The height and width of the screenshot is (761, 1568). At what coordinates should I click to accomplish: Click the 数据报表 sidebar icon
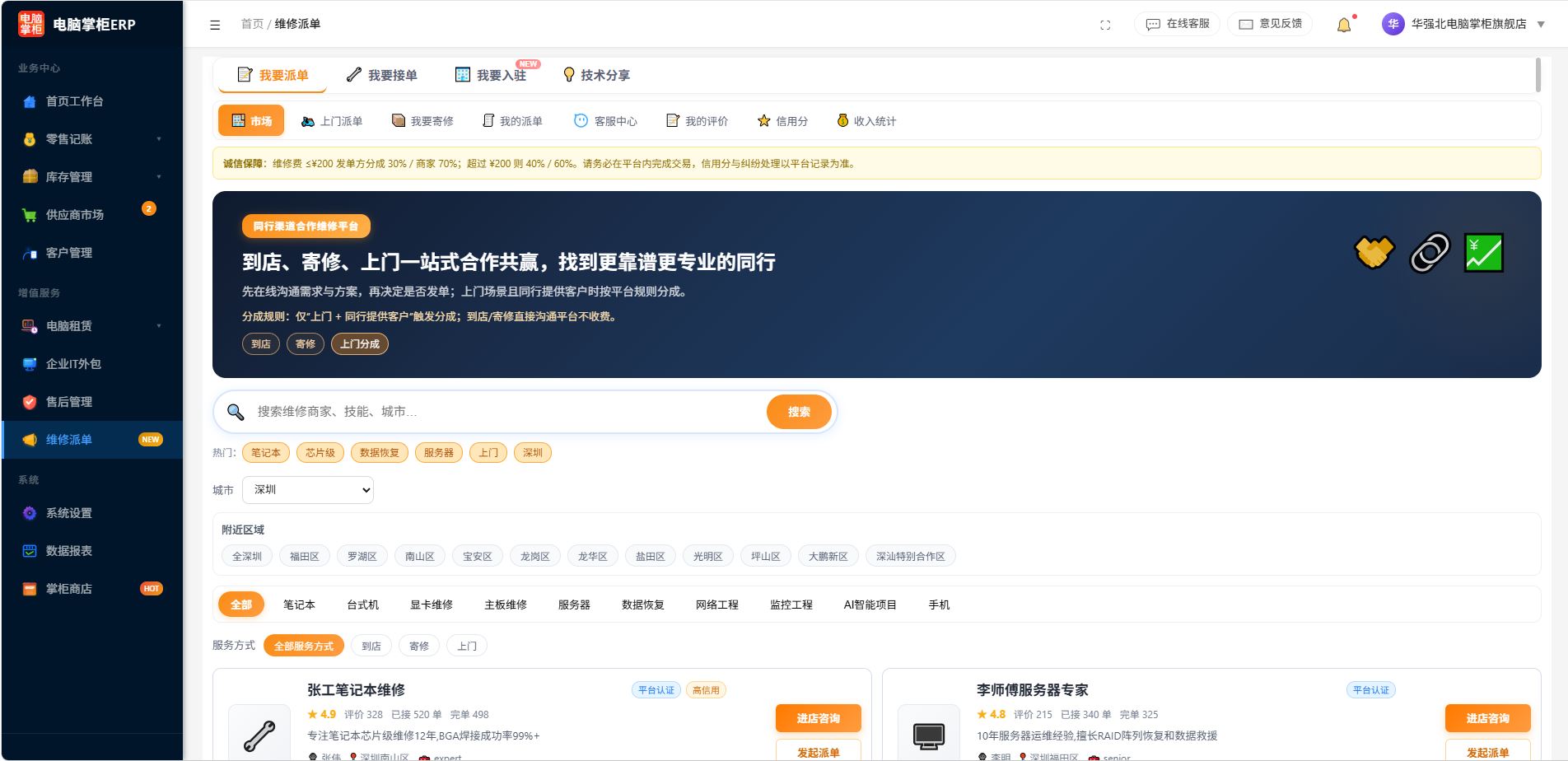30,551
